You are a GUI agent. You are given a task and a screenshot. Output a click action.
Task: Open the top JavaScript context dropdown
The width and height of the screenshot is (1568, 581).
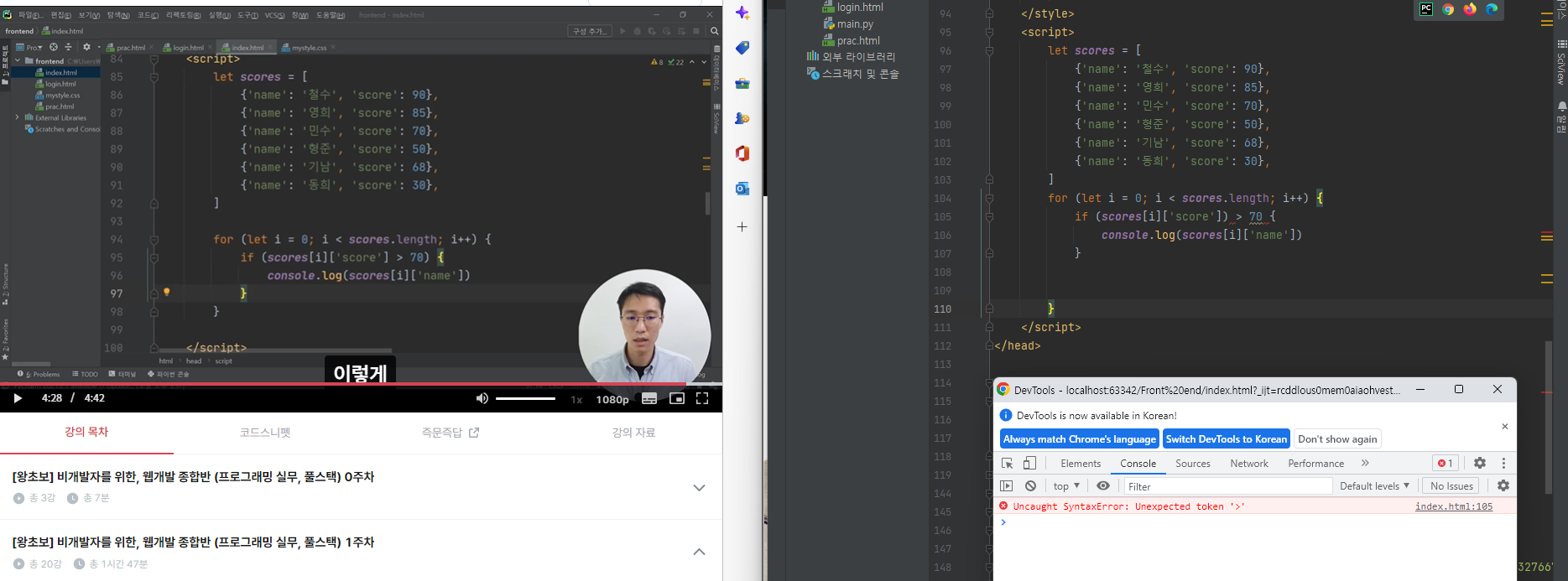pyautogui.click(x=1066, y=486)
